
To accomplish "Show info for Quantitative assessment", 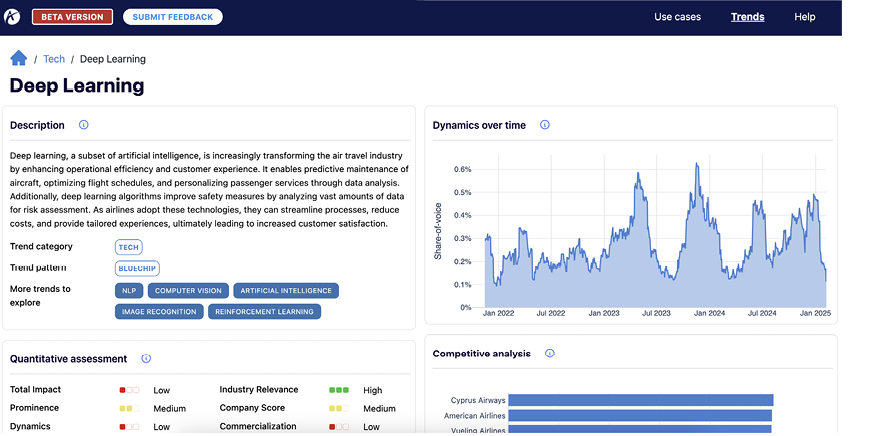I will (146, 358).
